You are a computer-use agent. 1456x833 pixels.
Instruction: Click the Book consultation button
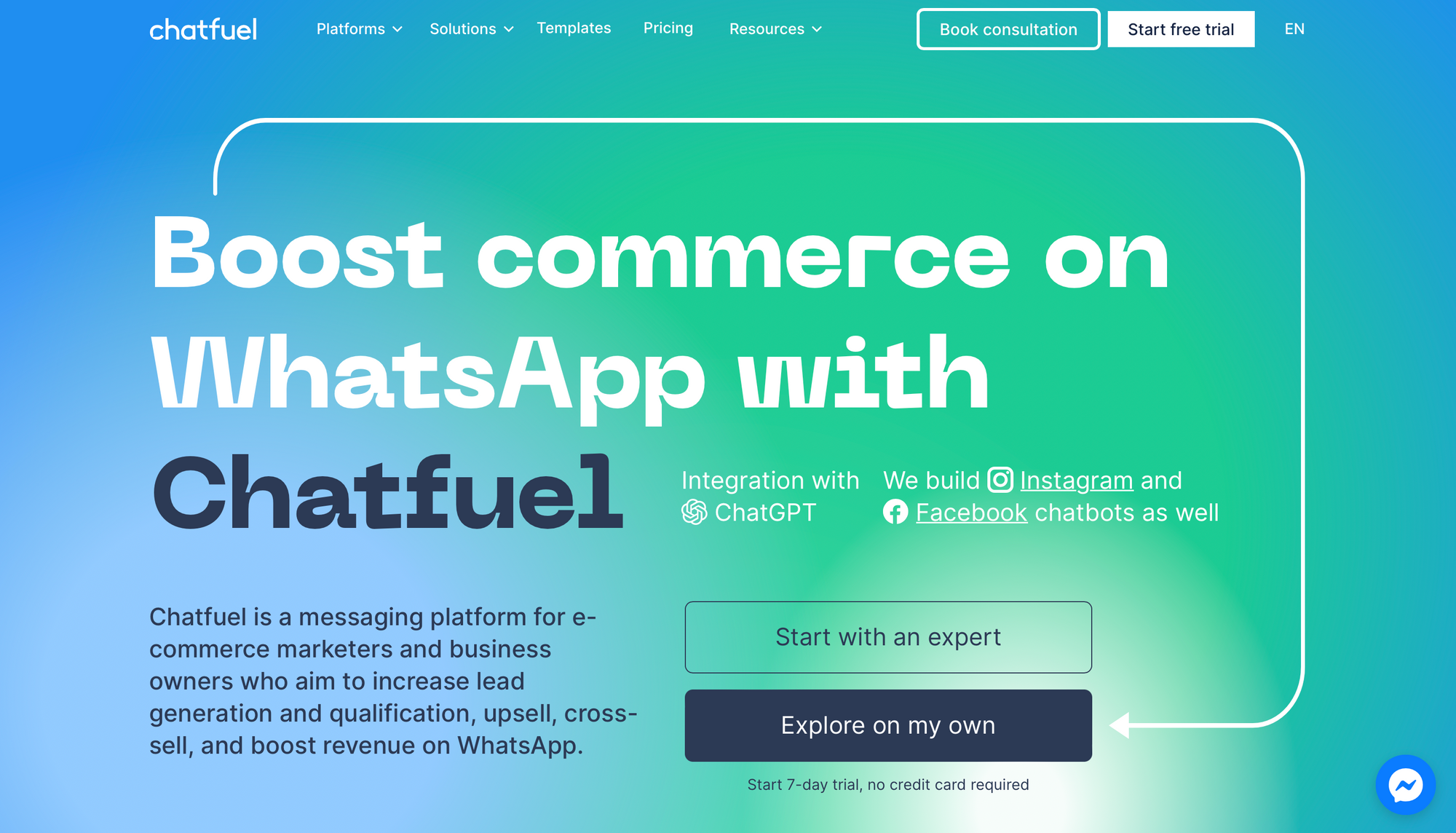[x=1008, y=29]
